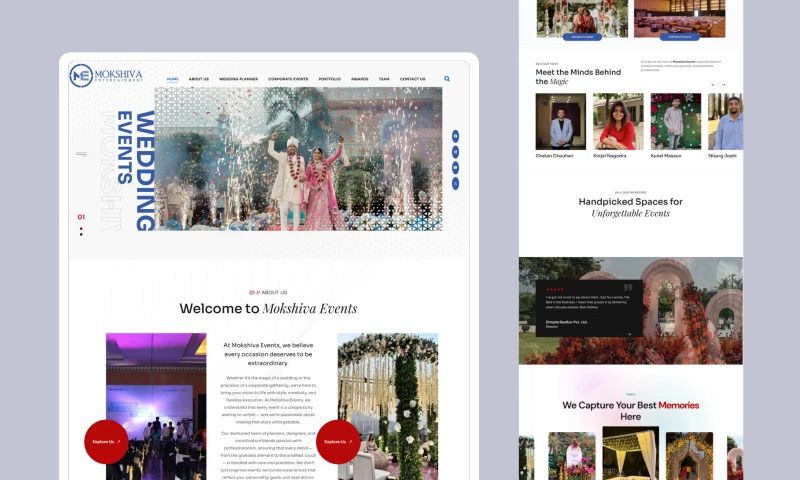Click the 'Kinjal Nagodra' name label

(x=609, y=156)
